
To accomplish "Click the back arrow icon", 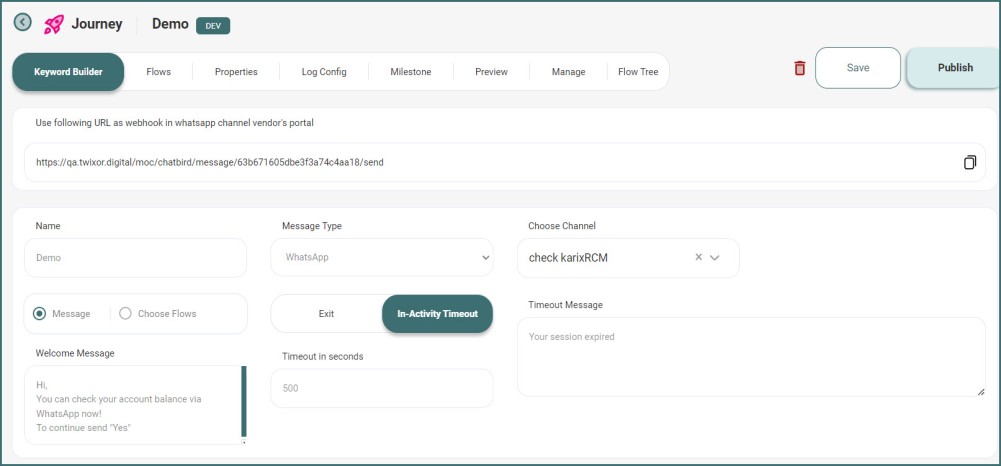I will 22,23.
